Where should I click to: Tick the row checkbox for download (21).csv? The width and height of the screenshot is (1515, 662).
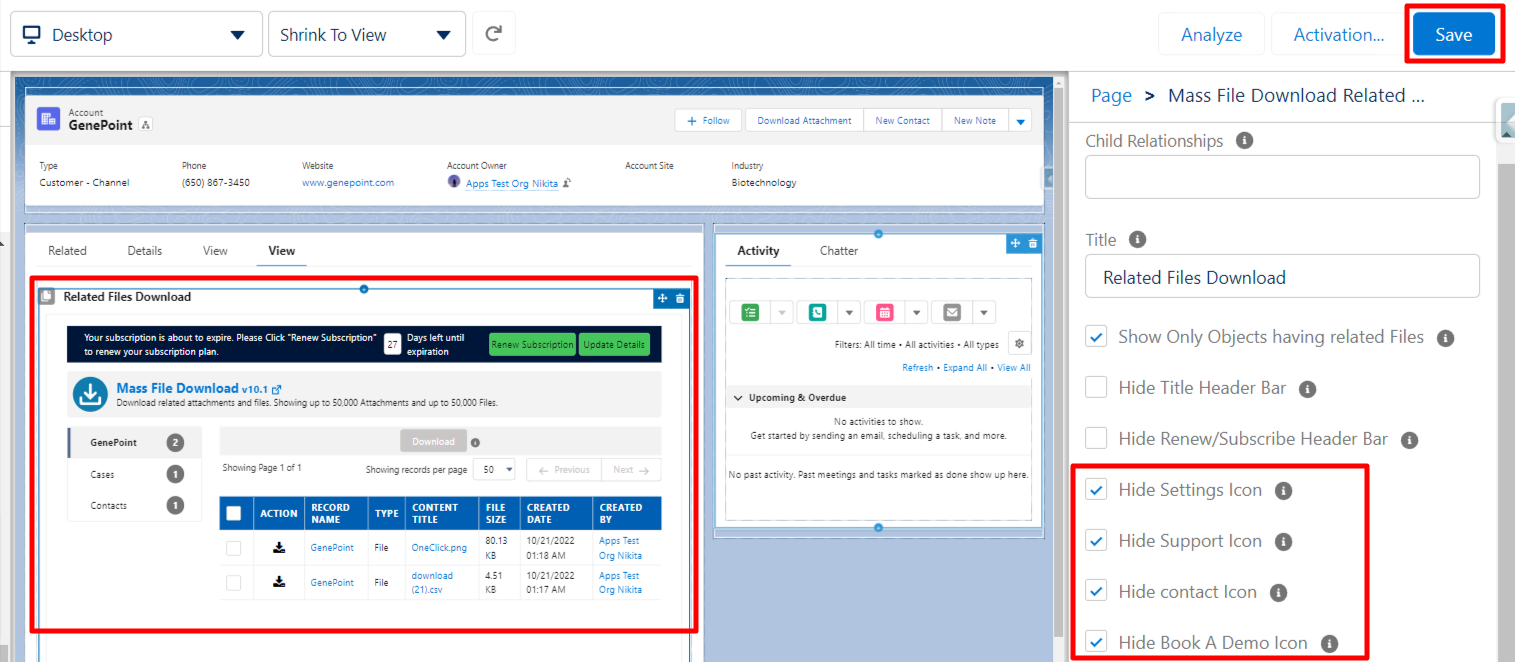tap(234, 582)
